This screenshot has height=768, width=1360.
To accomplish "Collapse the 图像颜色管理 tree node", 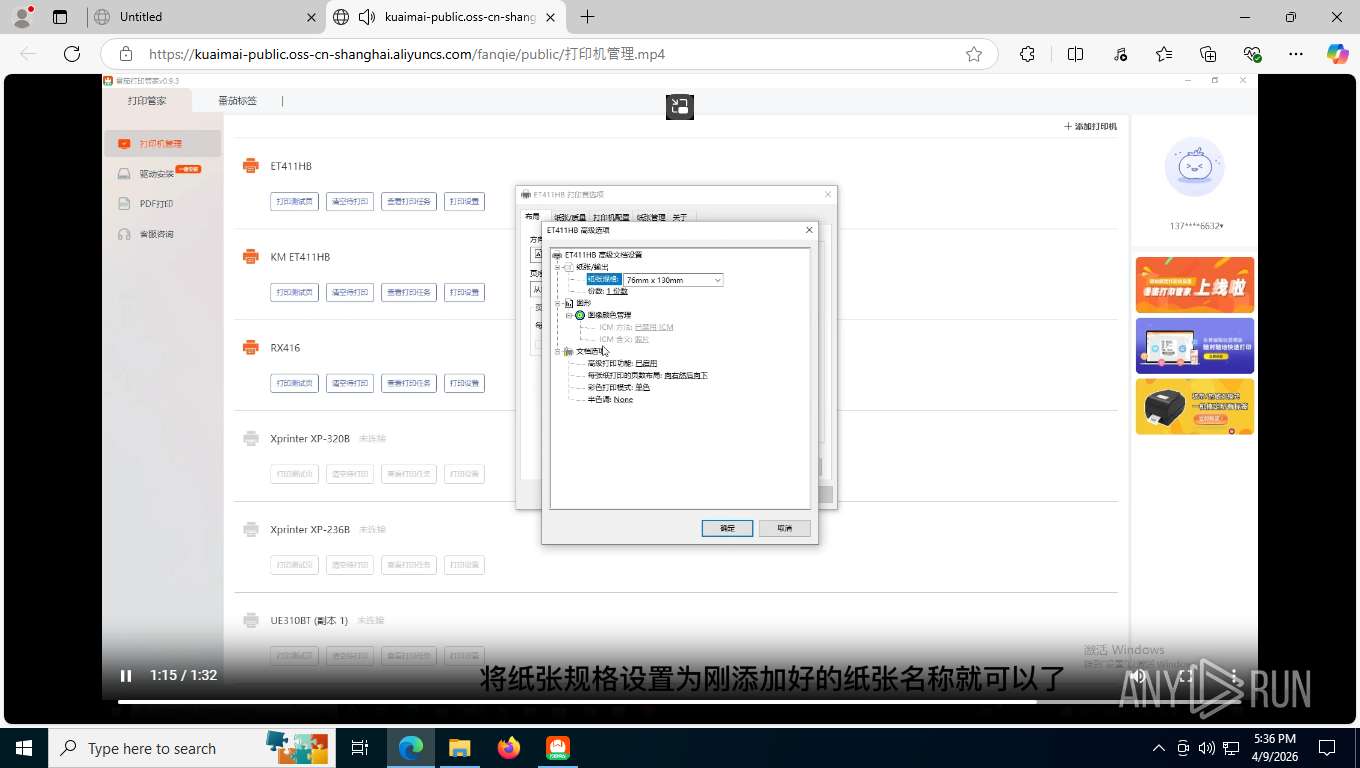I will (x=569, y=315).
